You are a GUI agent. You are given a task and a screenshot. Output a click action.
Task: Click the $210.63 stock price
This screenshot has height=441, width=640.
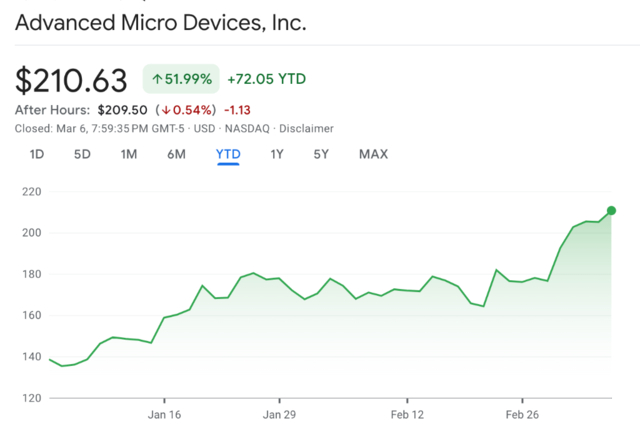73,80
